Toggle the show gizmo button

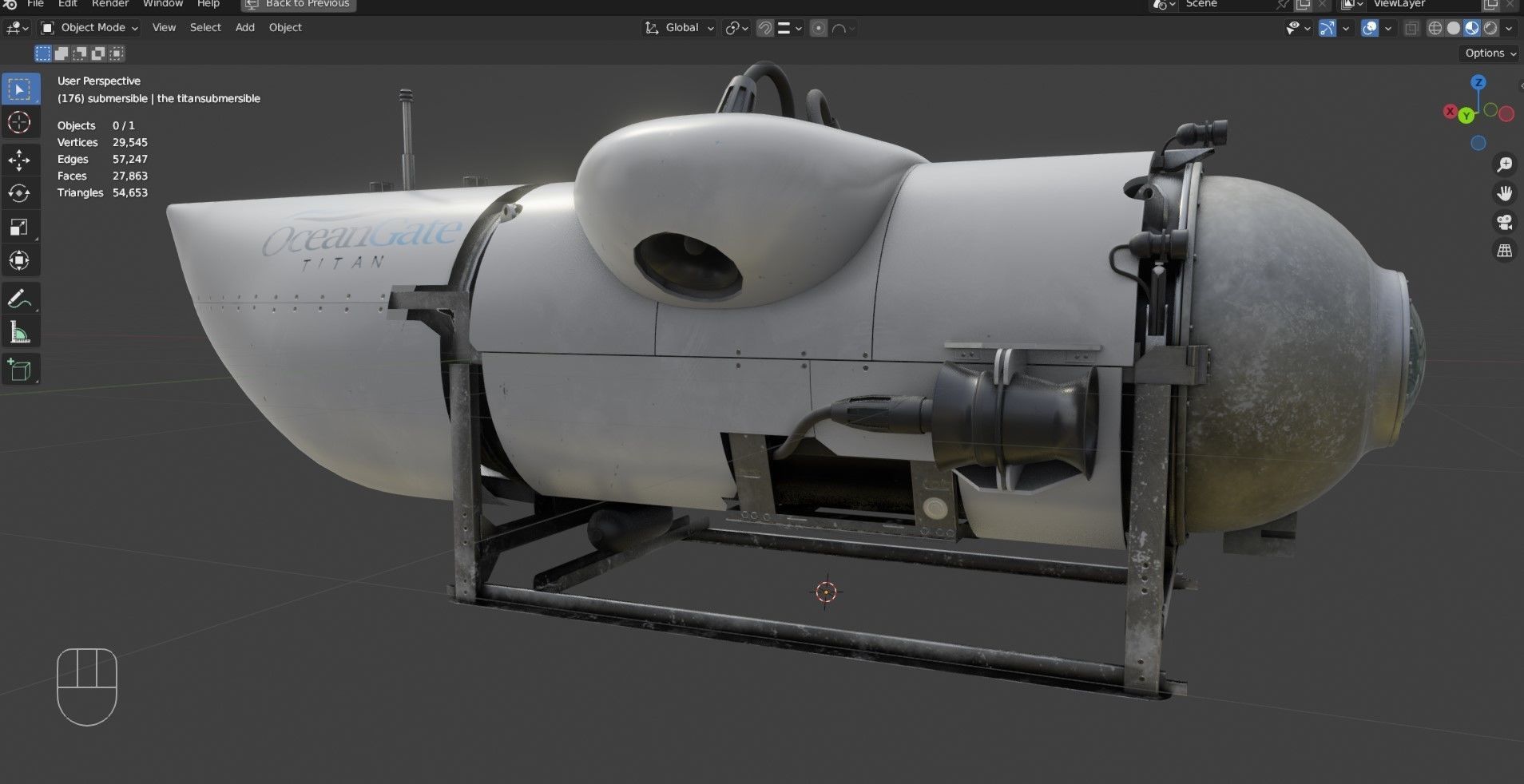tap(1328, 28)
